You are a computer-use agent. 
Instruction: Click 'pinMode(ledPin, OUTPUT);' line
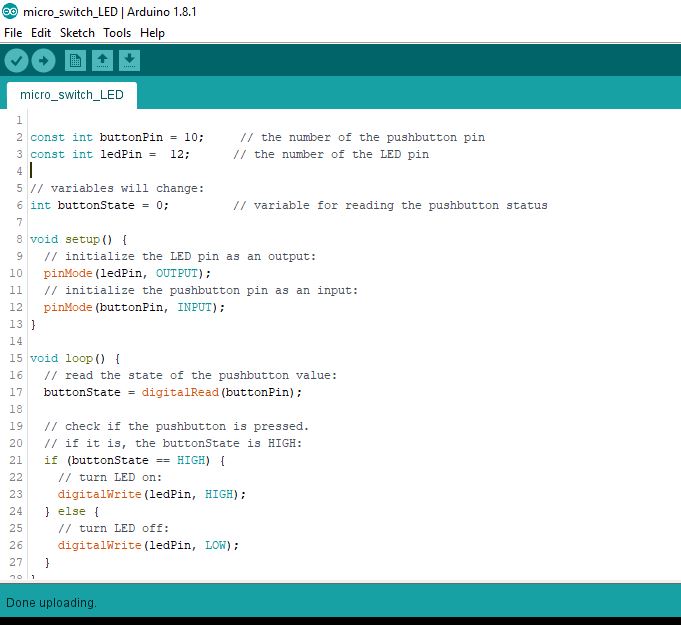[x=127, y=273]
